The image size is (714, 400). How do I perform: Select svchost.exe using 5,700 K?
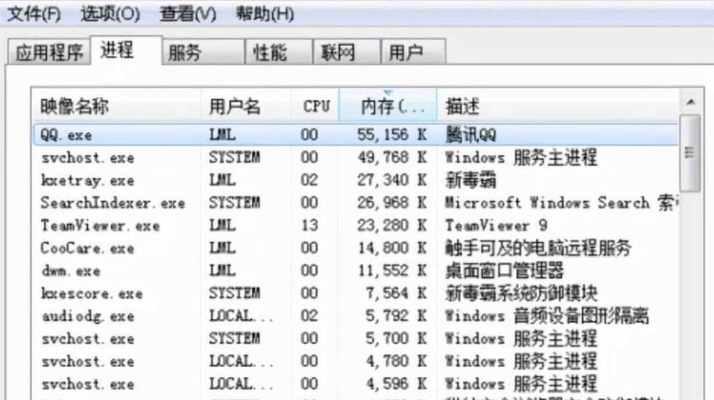point(355,339)
